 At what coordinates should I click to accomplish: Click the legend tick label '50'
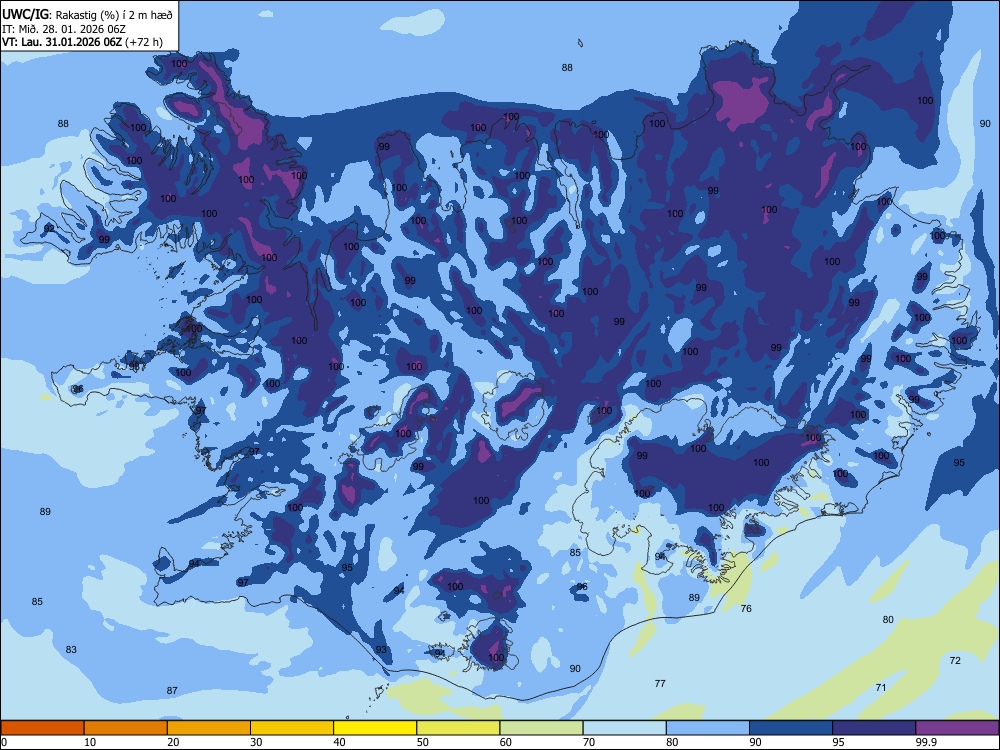422,742
